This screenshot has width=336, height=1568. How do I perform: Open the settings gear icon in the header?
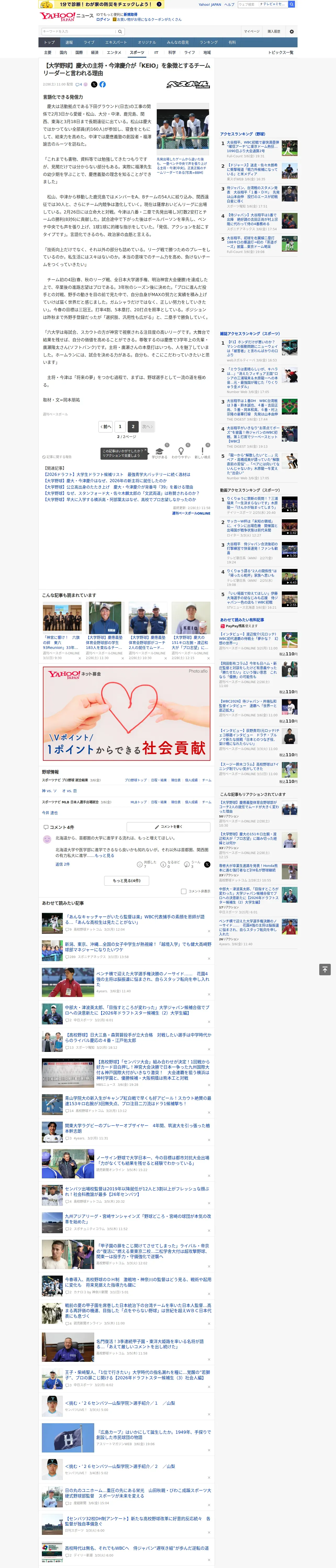(x=292, y=32)
